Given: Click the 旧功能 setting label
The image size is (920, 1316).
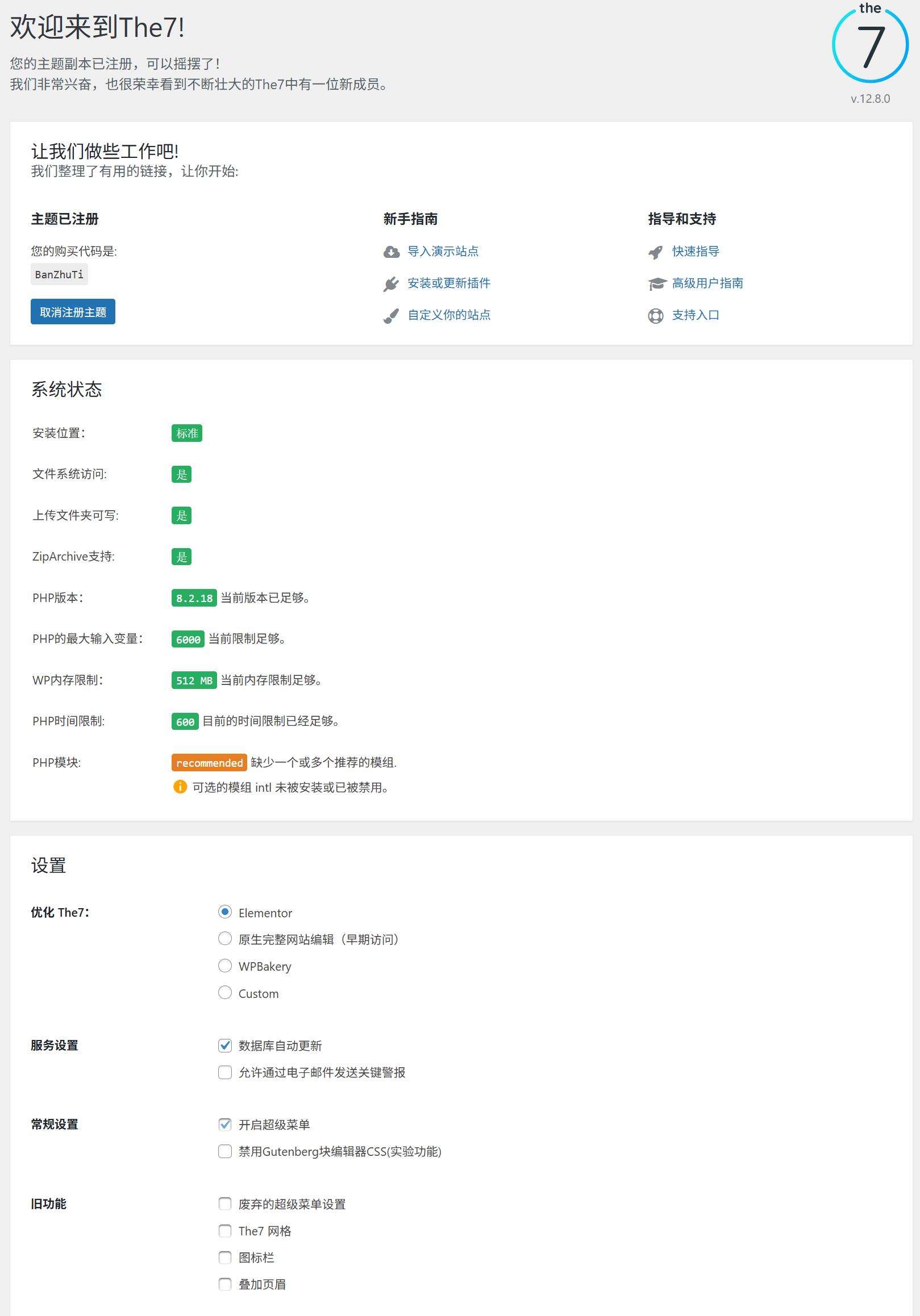Looking at the screenshot, I should click(x=49, y=1204).
